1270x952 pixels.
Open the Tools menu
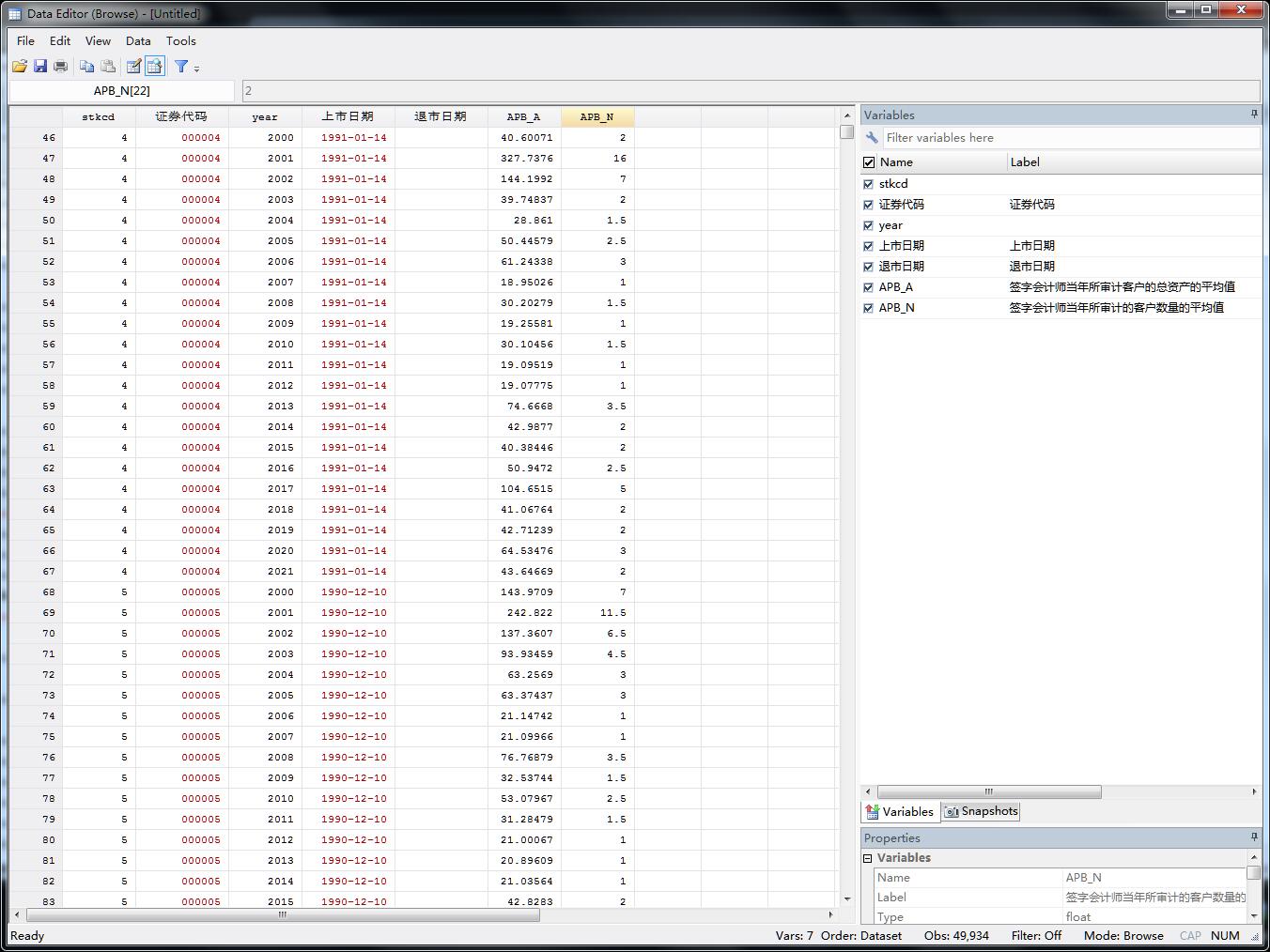point(181,40)
